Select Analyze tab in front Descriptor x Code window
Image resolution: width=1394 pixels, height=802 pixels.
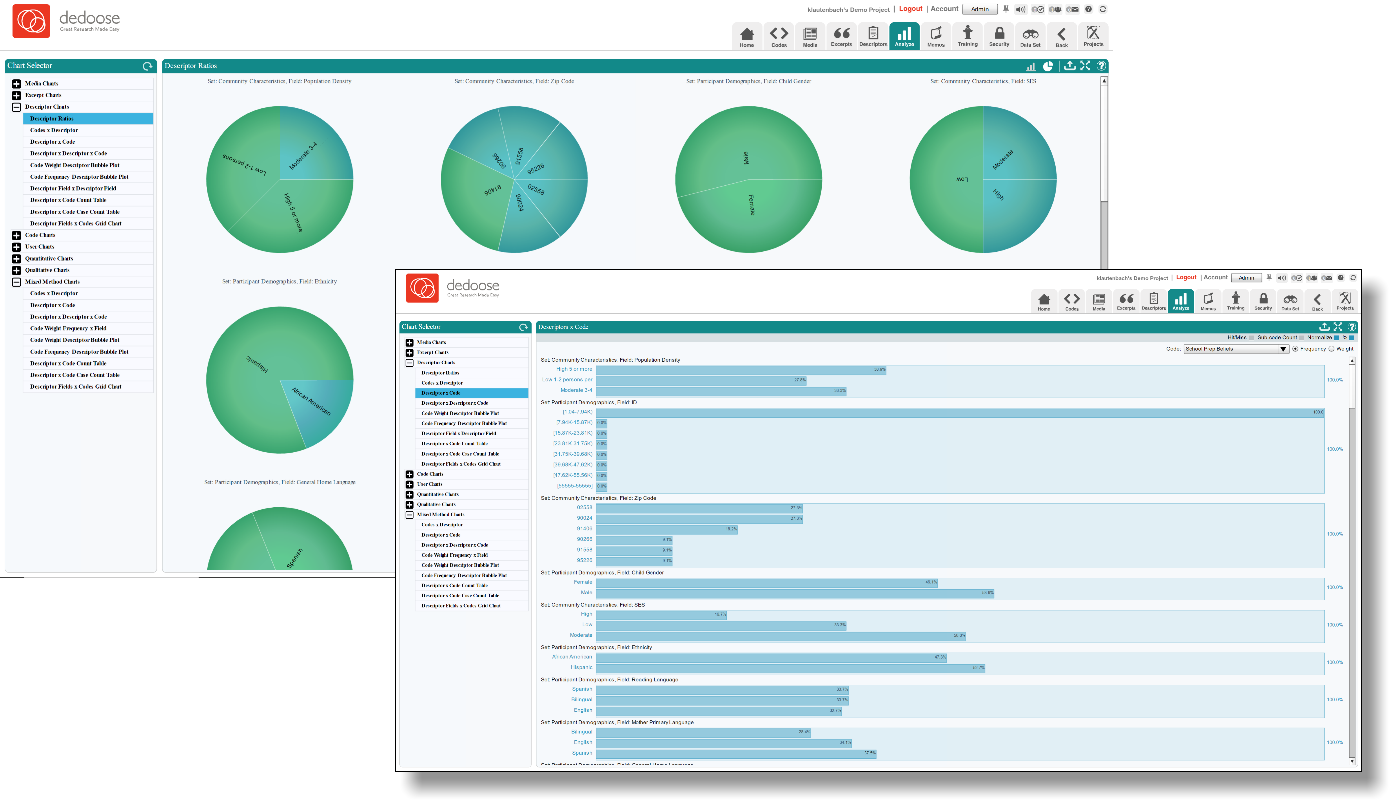pos(1181,301)
